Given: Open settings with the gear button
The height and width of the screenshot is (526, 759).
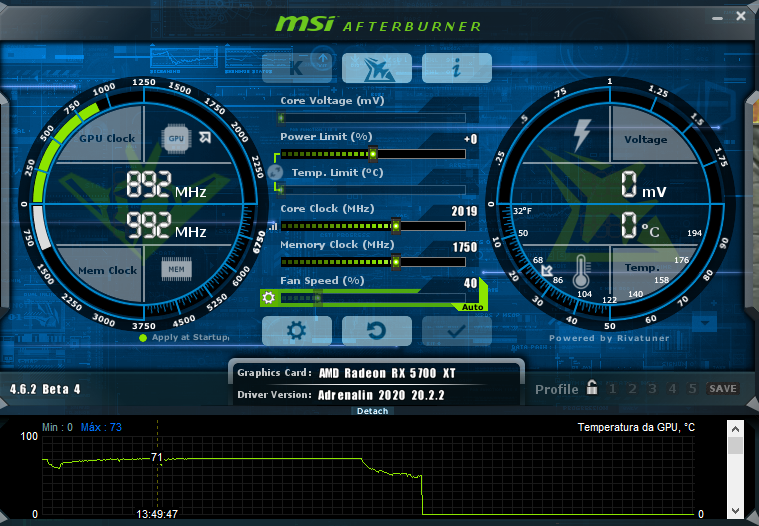Looking at the screenshot, I should [x=297, y=331].
